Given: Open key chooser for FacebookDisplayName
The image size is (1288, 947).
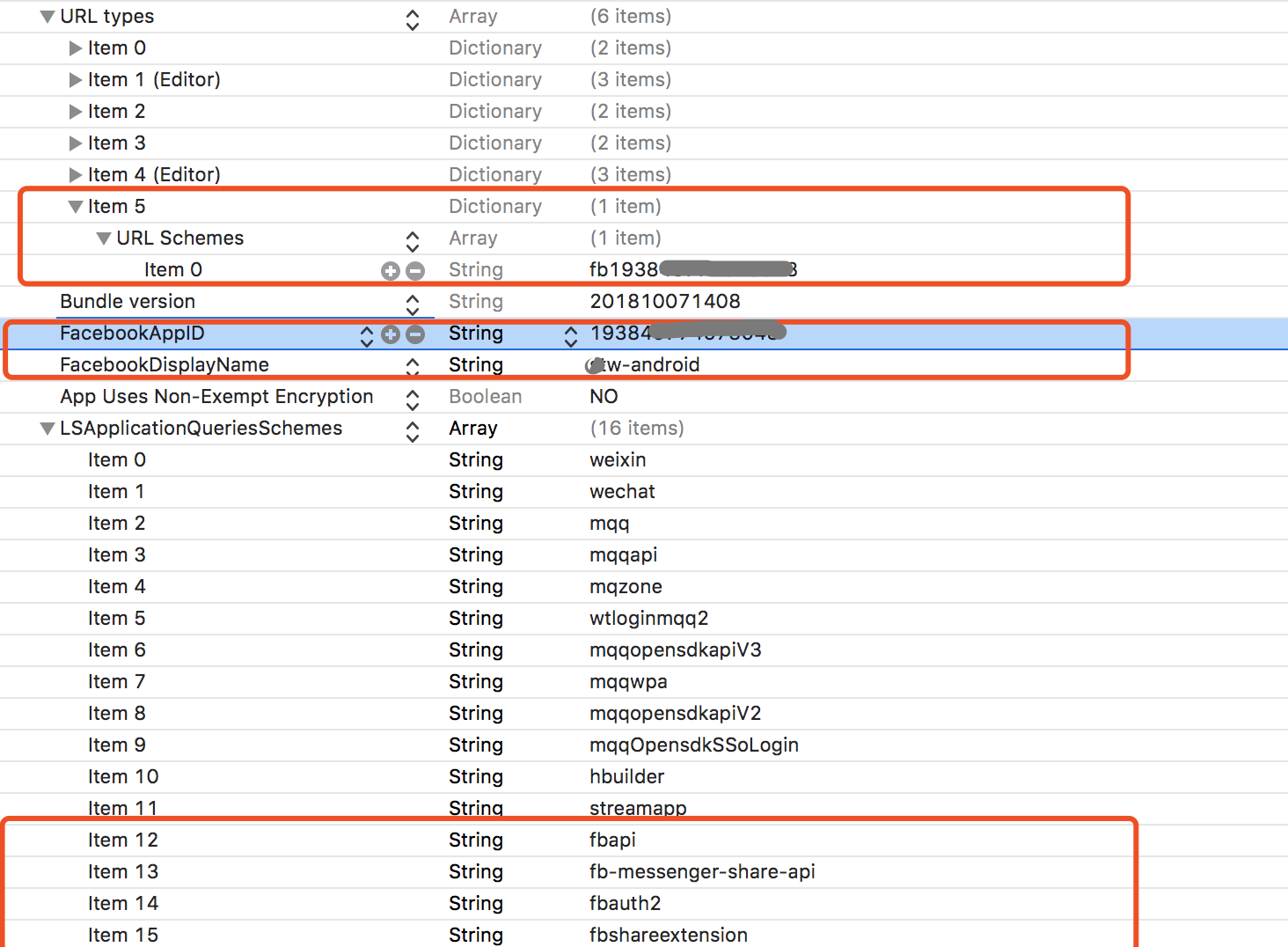Looking at the screenshot, I should [x=413, y=368].
